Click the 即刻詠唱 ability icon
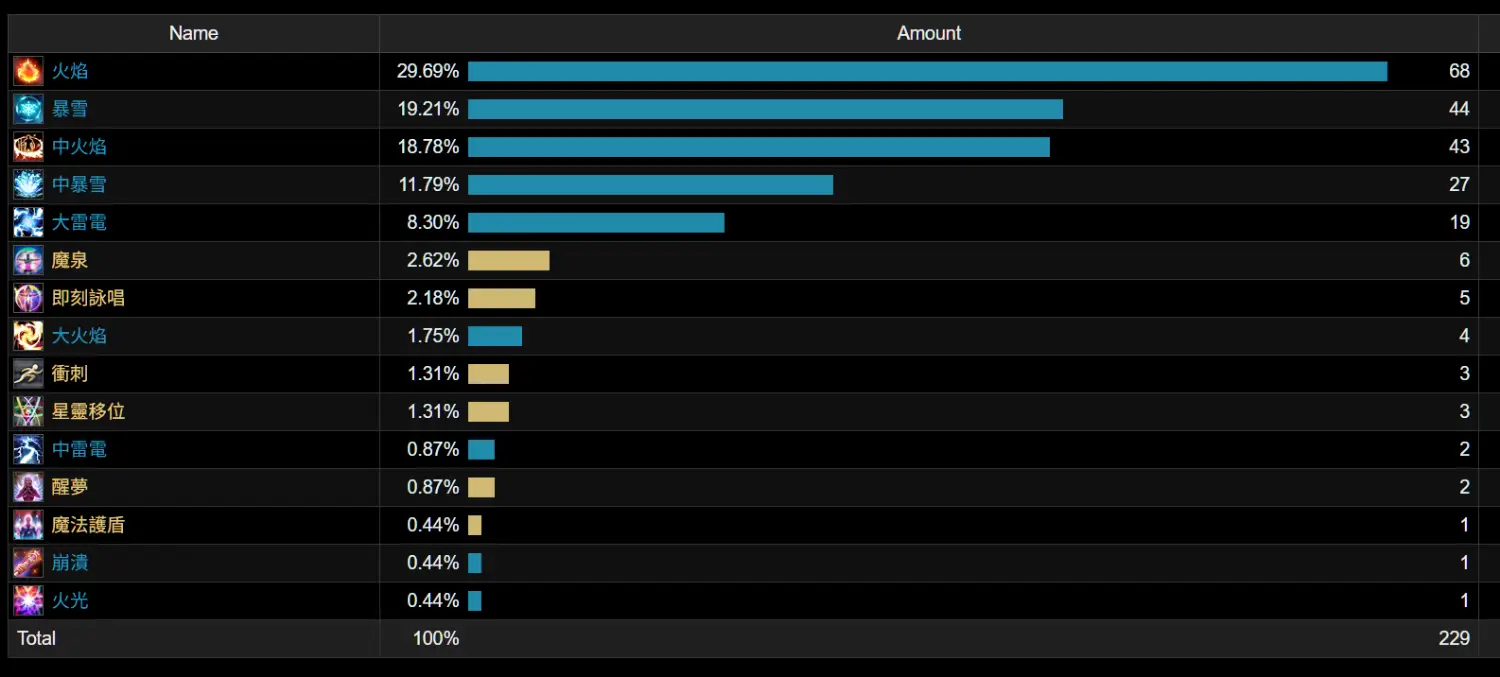Viewport: 1500px width, 677px height. point(28,298)
